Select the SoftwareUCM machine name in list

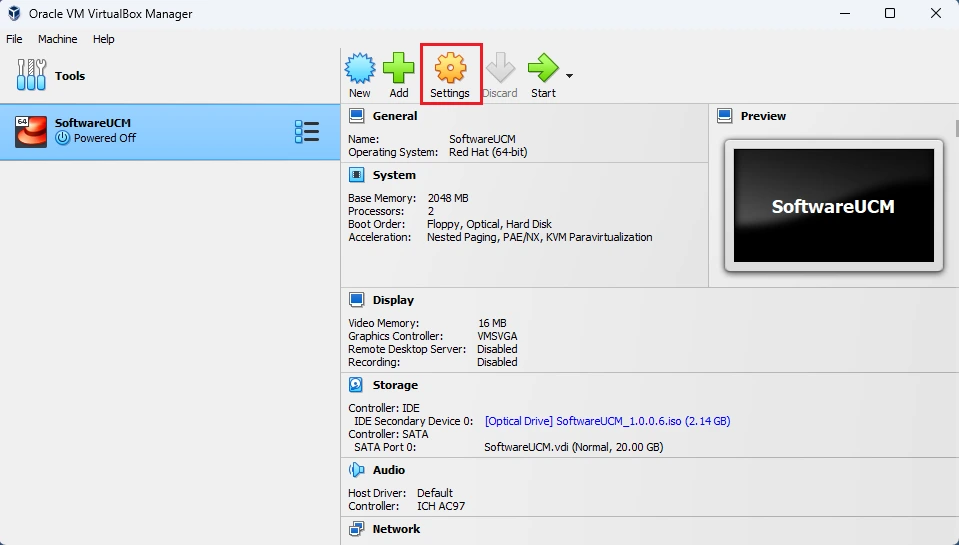pos(93,123)
